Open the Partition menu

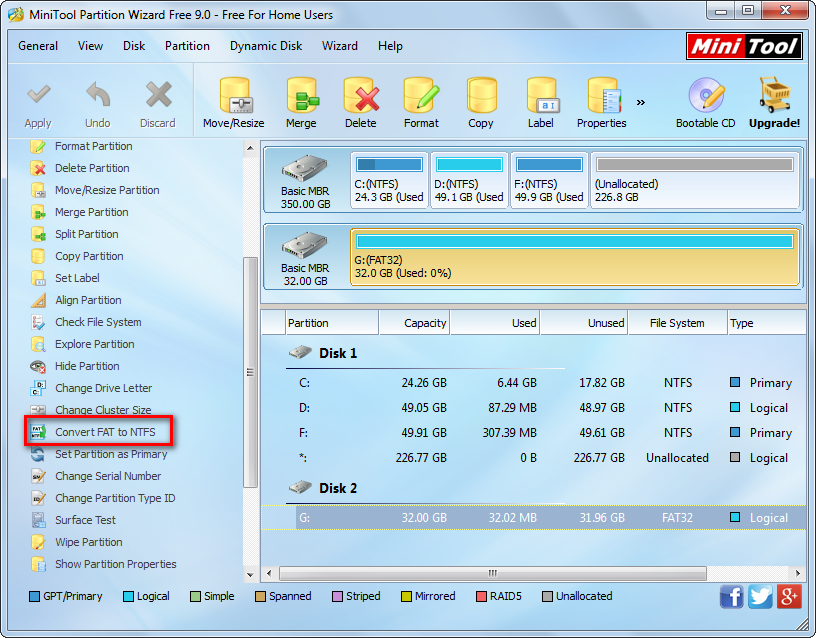(x=187, y=46)
